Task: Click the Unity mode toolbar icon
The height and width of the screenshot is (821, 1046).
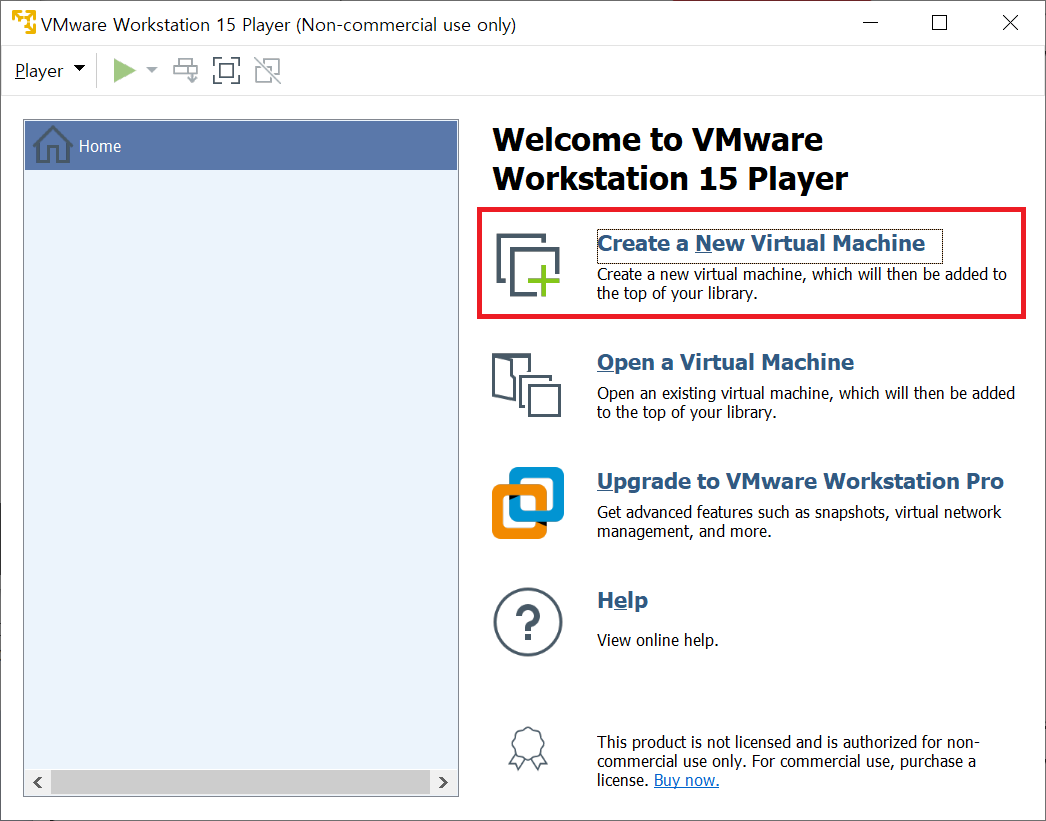Action: click(x=268, y=70)
